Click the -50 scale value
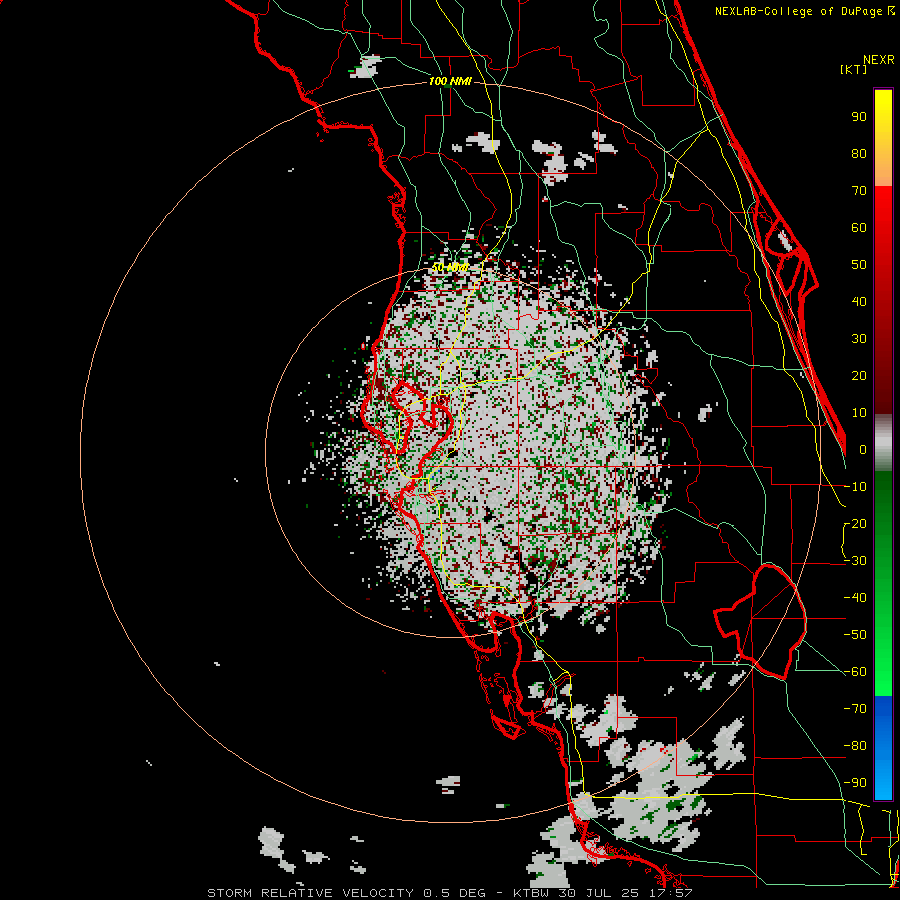This screenshot has width=900, height=900. click(855, 635)
